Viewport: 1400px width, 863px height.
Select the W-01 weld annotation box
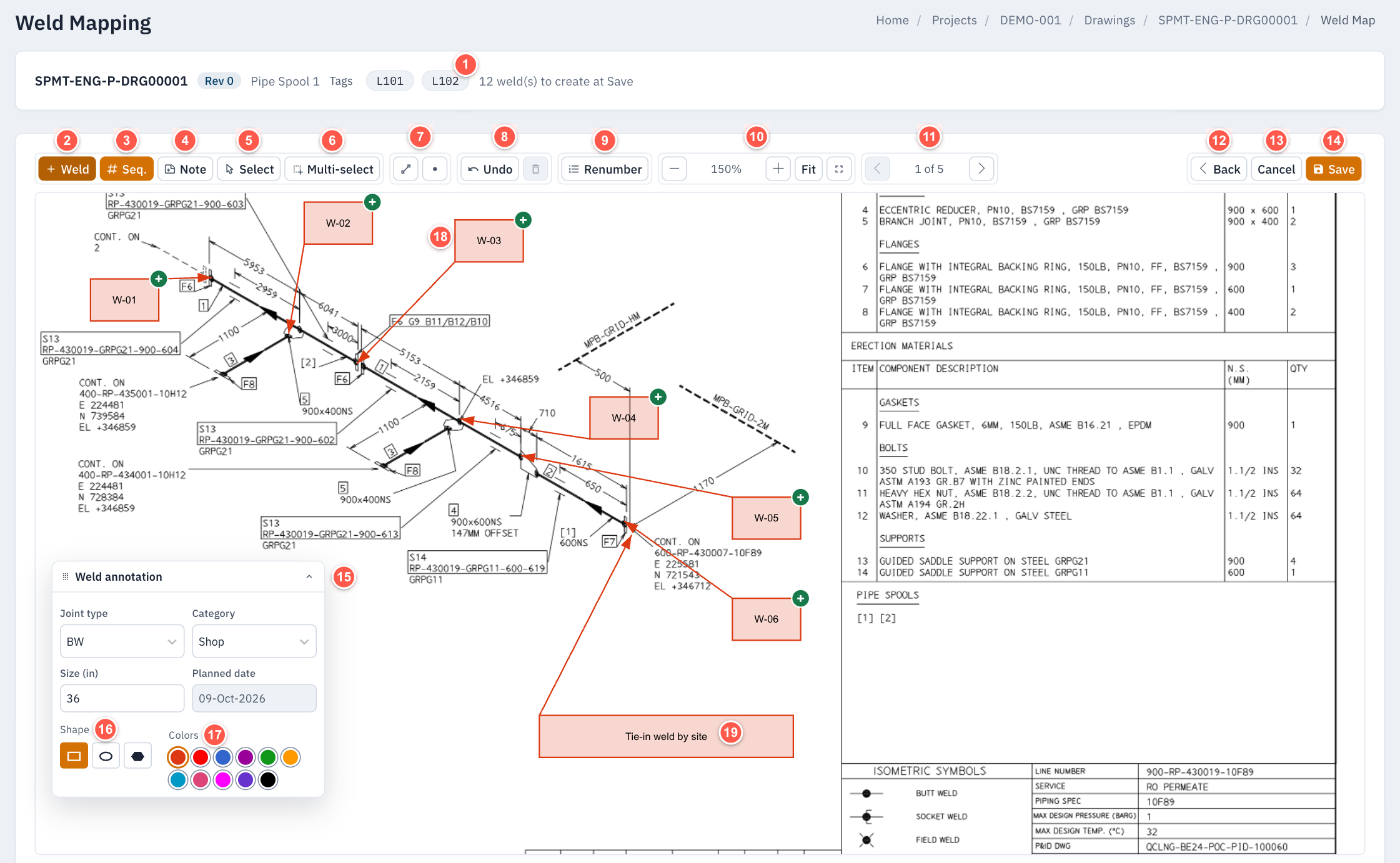click(x=124, y=300)
